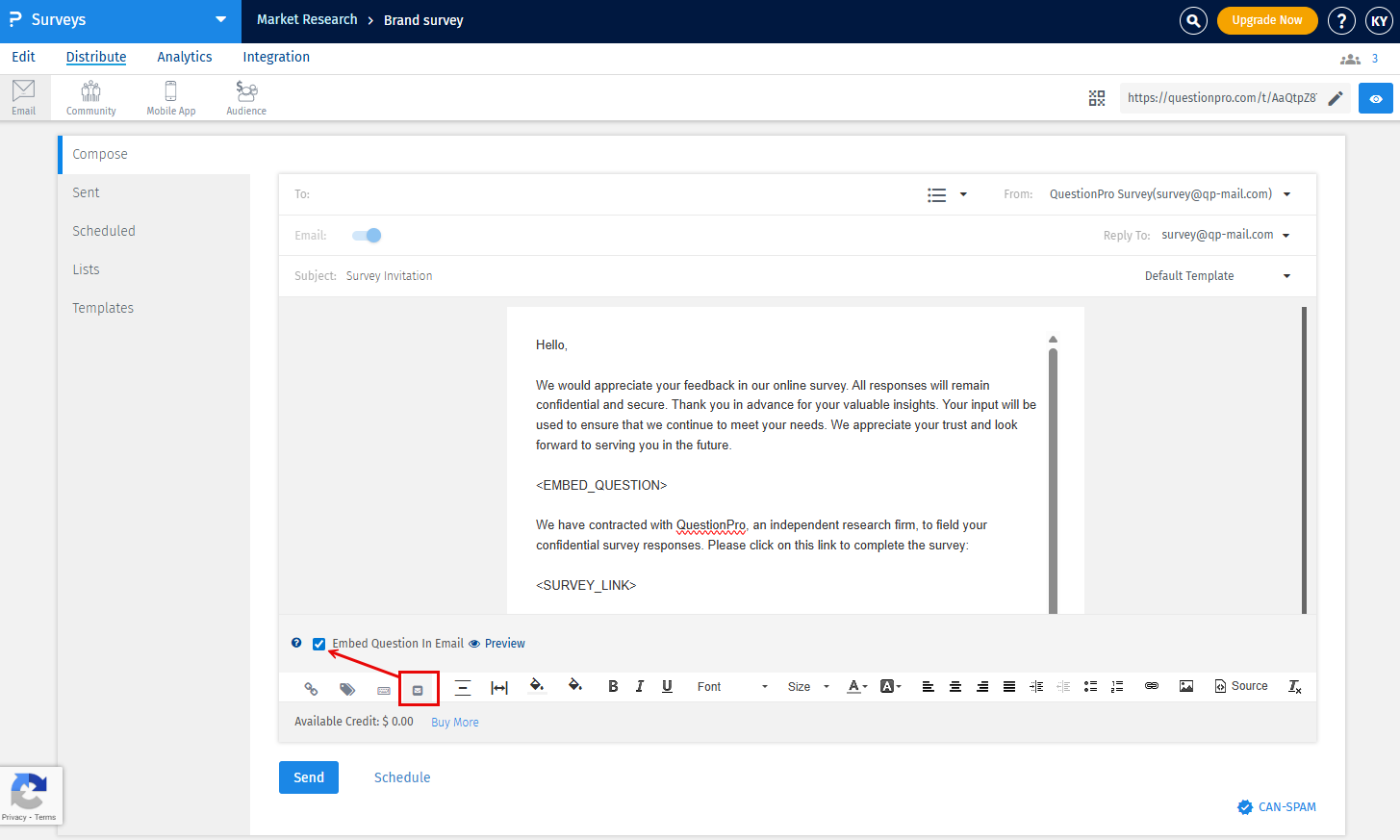Open the Size dropdown
The image size is (1400, 840).
tap(808, 687)
